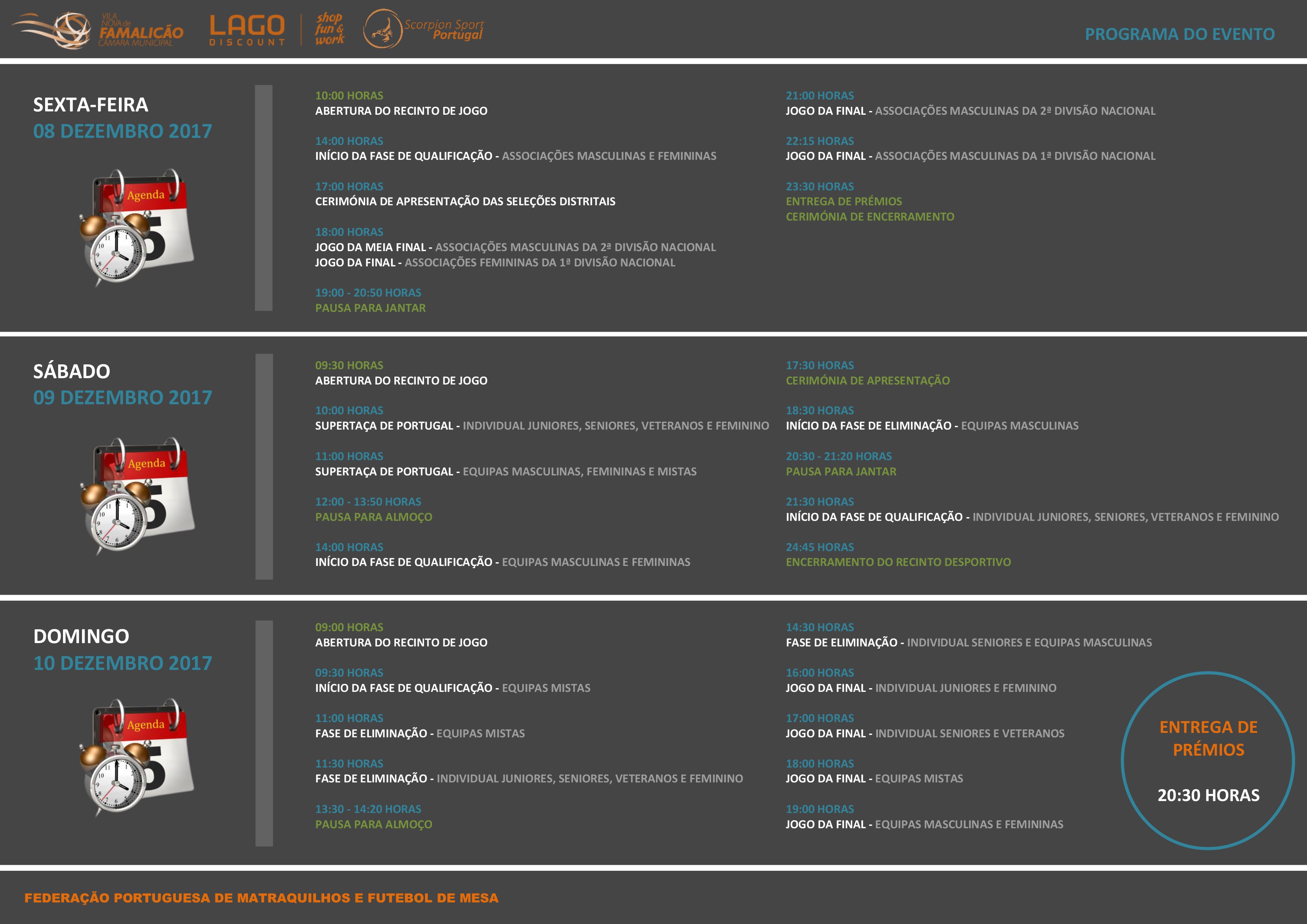
Task: Click the Jogo da Final Equipas Masculinas e Femininas line
Action: pyautogui.click(x=925, y=825)
